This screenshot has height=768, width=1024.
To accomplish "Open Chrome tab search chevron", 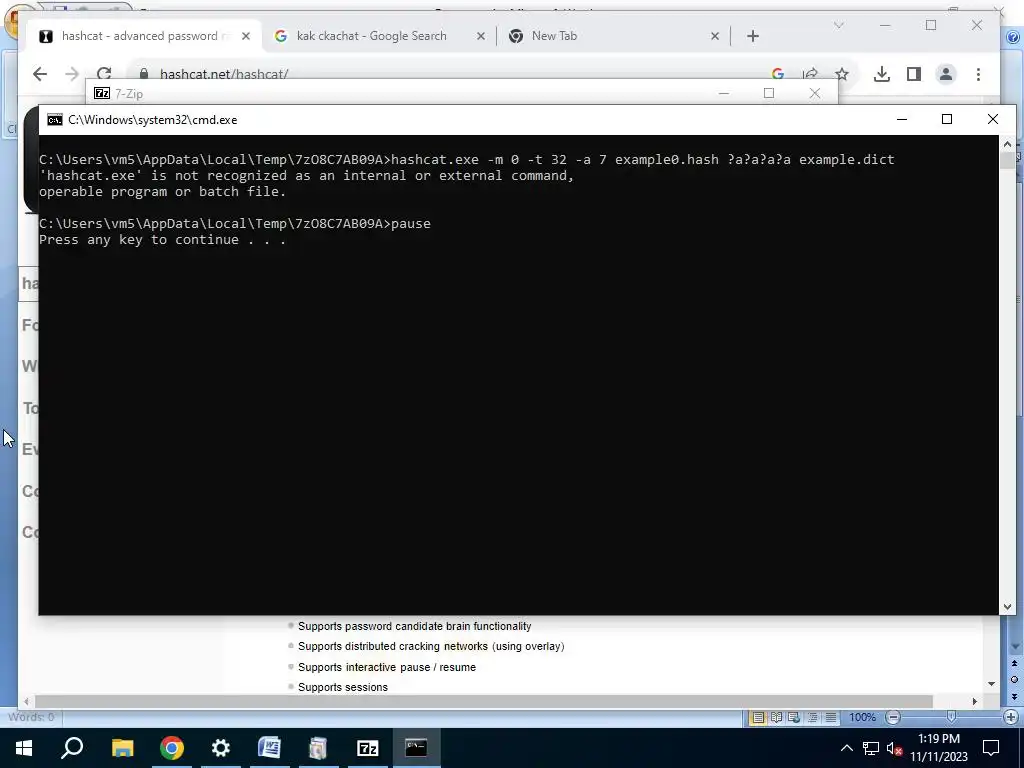I will (839, 25).
